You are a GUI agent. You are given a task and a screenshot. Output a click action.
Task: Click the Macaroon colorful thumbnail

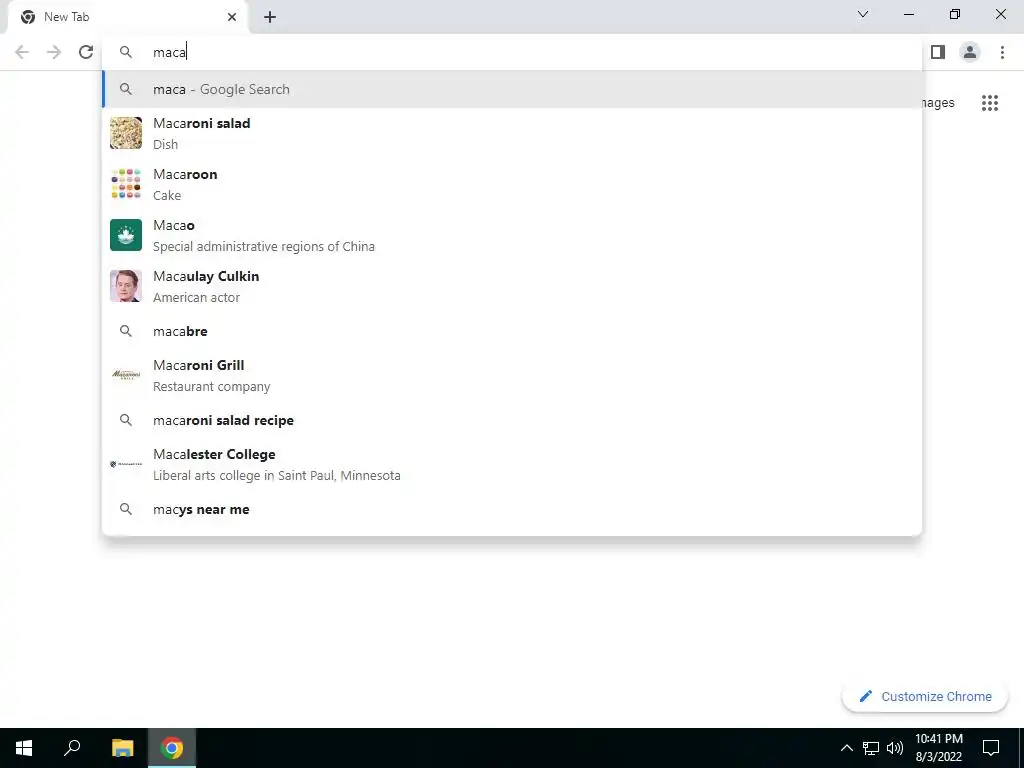126,184
